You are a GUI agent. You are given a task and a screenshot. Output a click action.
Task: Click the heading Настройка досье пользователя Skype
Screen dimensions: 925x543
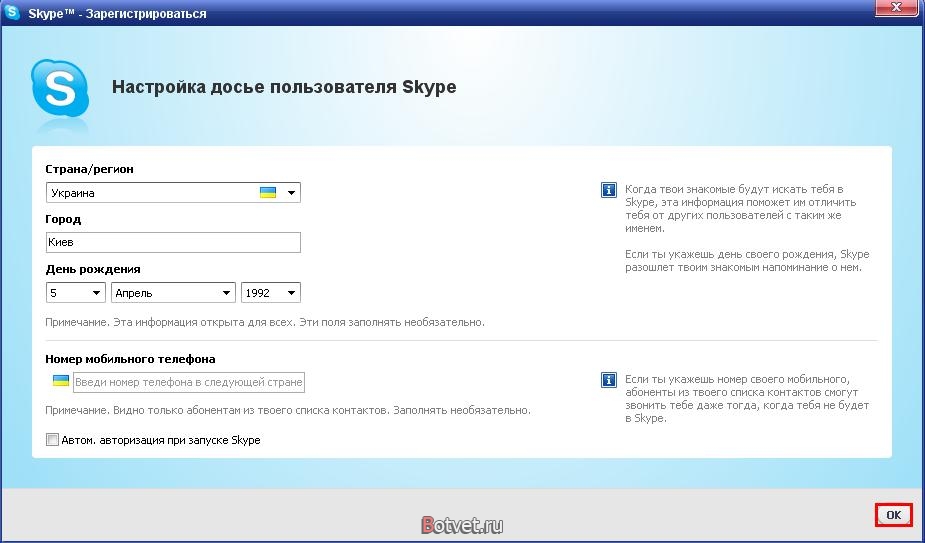[284, 87]
